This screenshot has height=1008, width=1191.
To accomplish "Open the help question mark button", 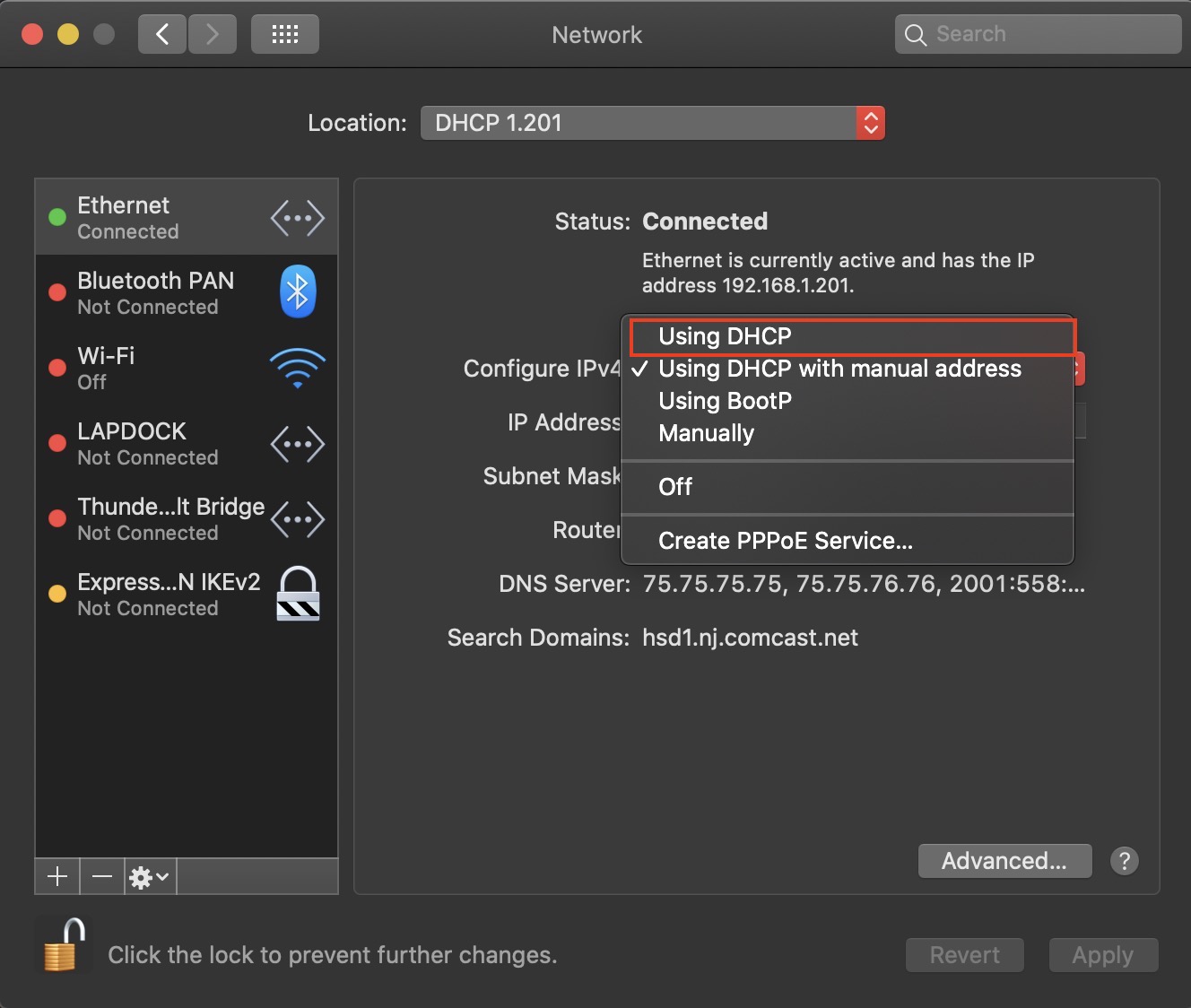I will tap(1124, 861).
